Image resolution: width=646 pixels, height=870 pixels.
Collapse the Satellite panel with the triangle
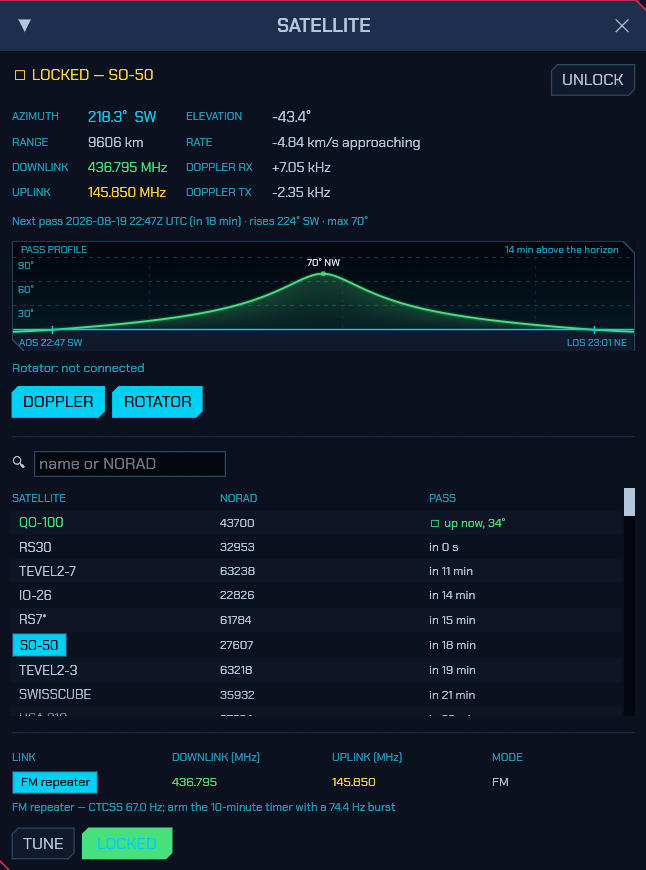[x=24, y=26]
